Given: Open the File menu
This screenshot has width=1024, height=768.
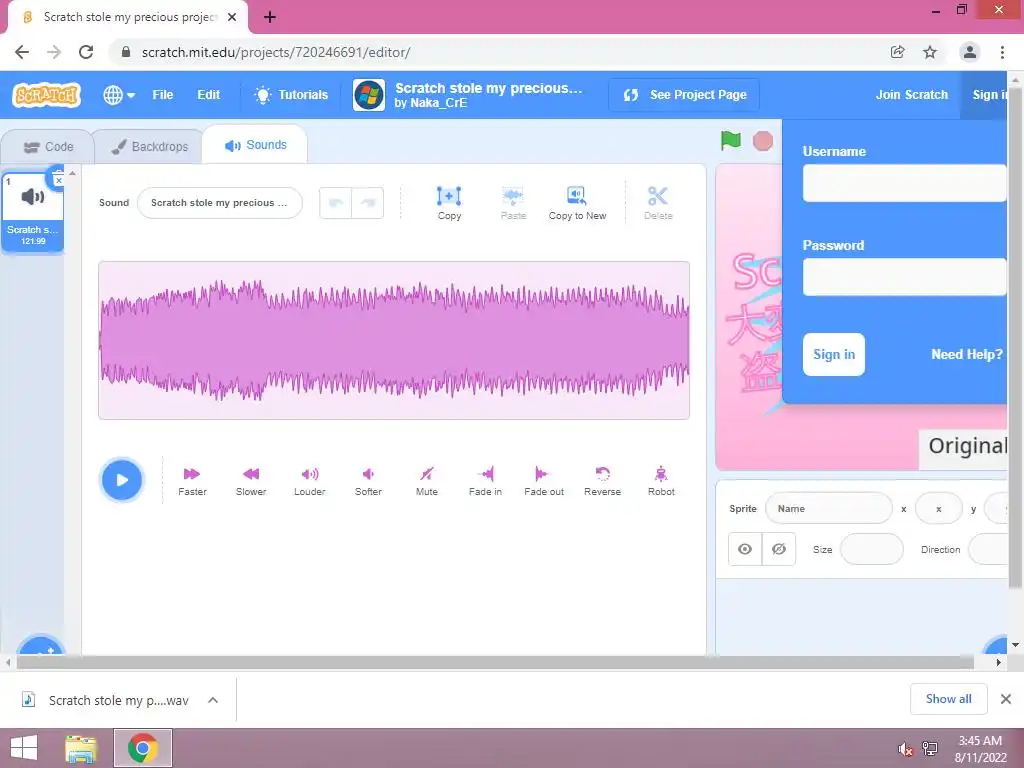Looking at the screenshot, I should 163,95.
